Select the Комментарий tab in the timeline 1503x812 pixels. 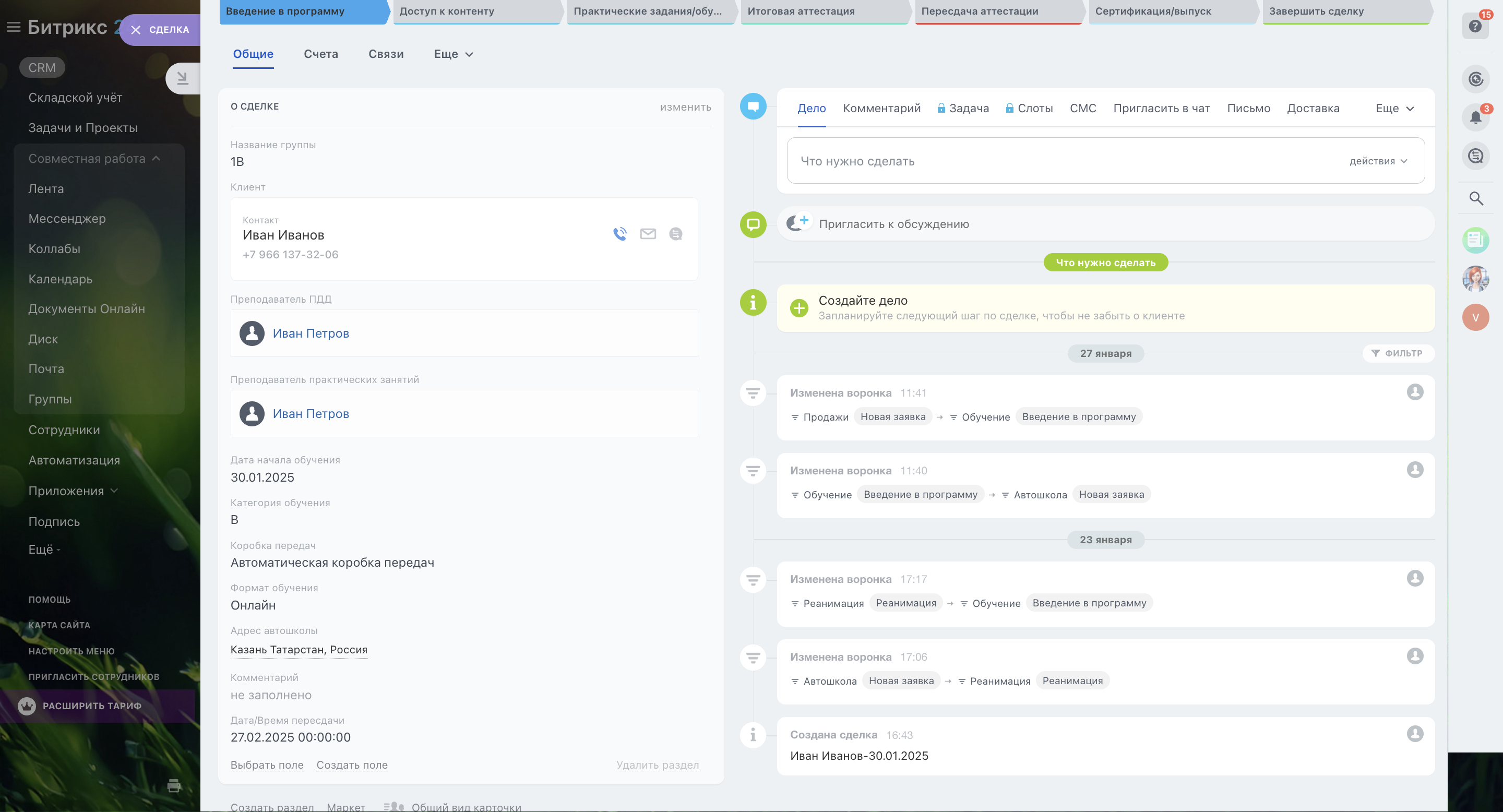tap(881, 109)
